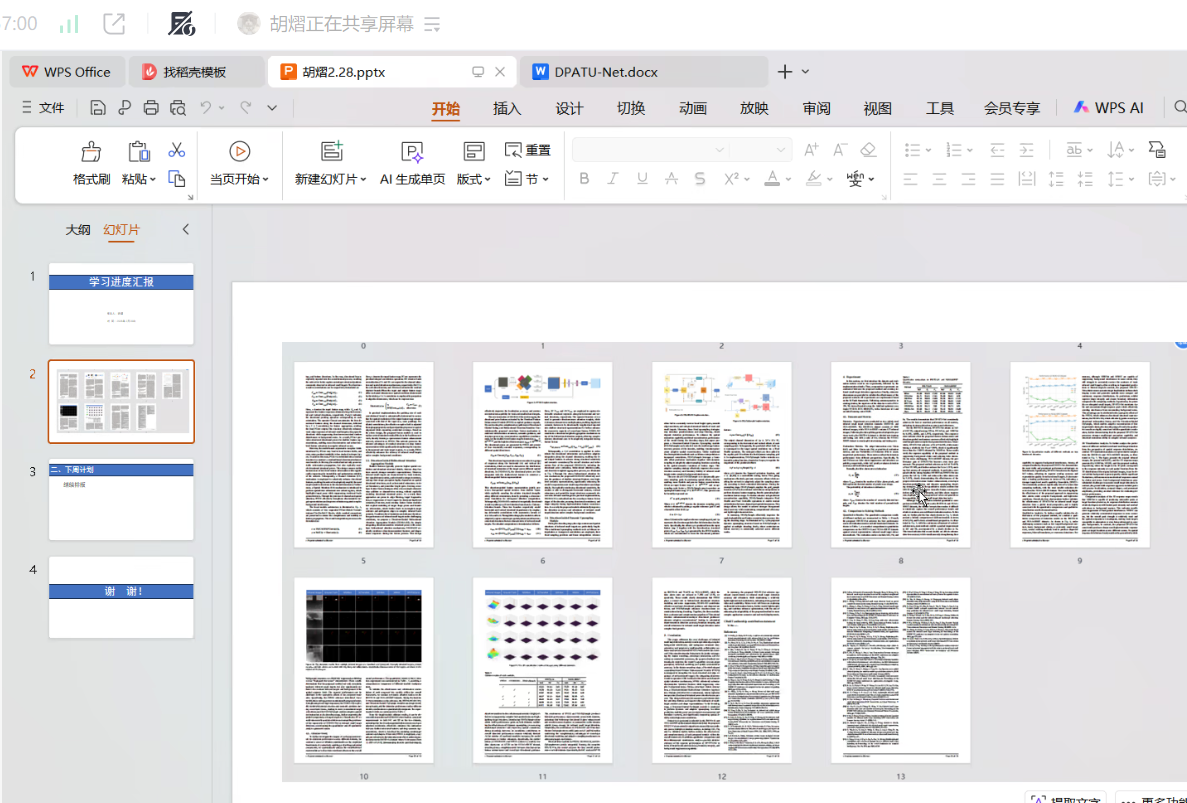1187x803 pixels.
Task: Start slideshow with 当页开始 play icon
Action: pyautogui.click(x=239, y=152)
